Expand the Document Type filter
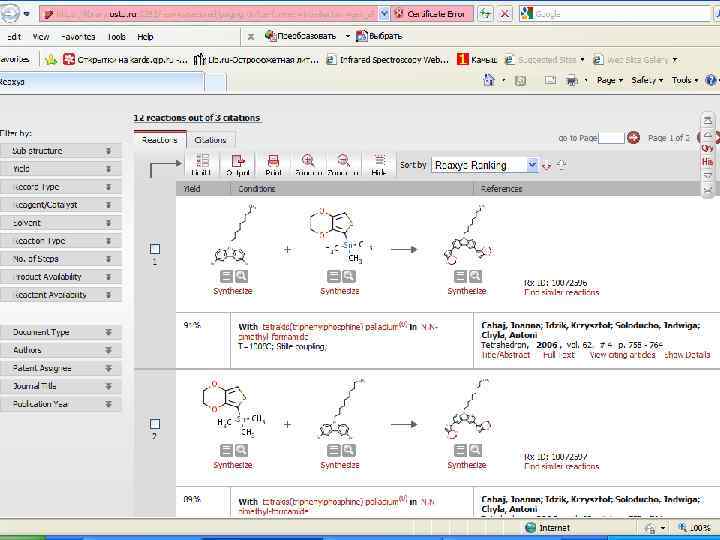Viewport: 720px width, 540px height. pyautogui.click(x=109, y=332)
